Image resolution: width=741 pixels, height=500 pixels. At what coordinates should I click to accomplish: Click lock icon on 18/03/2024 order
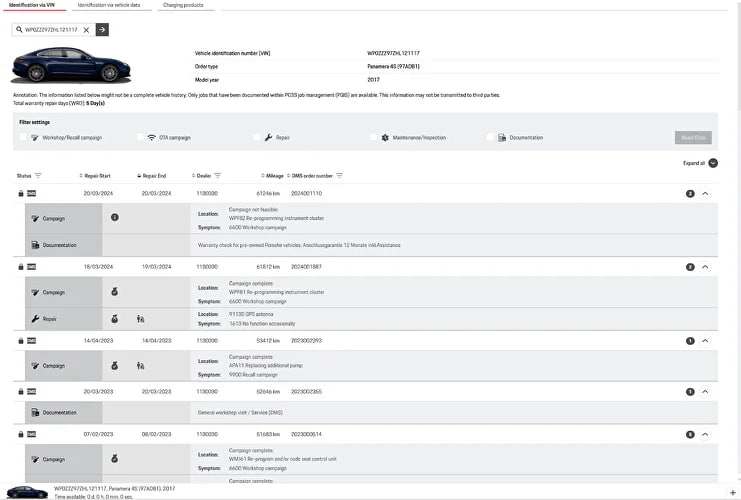[21, 267]
